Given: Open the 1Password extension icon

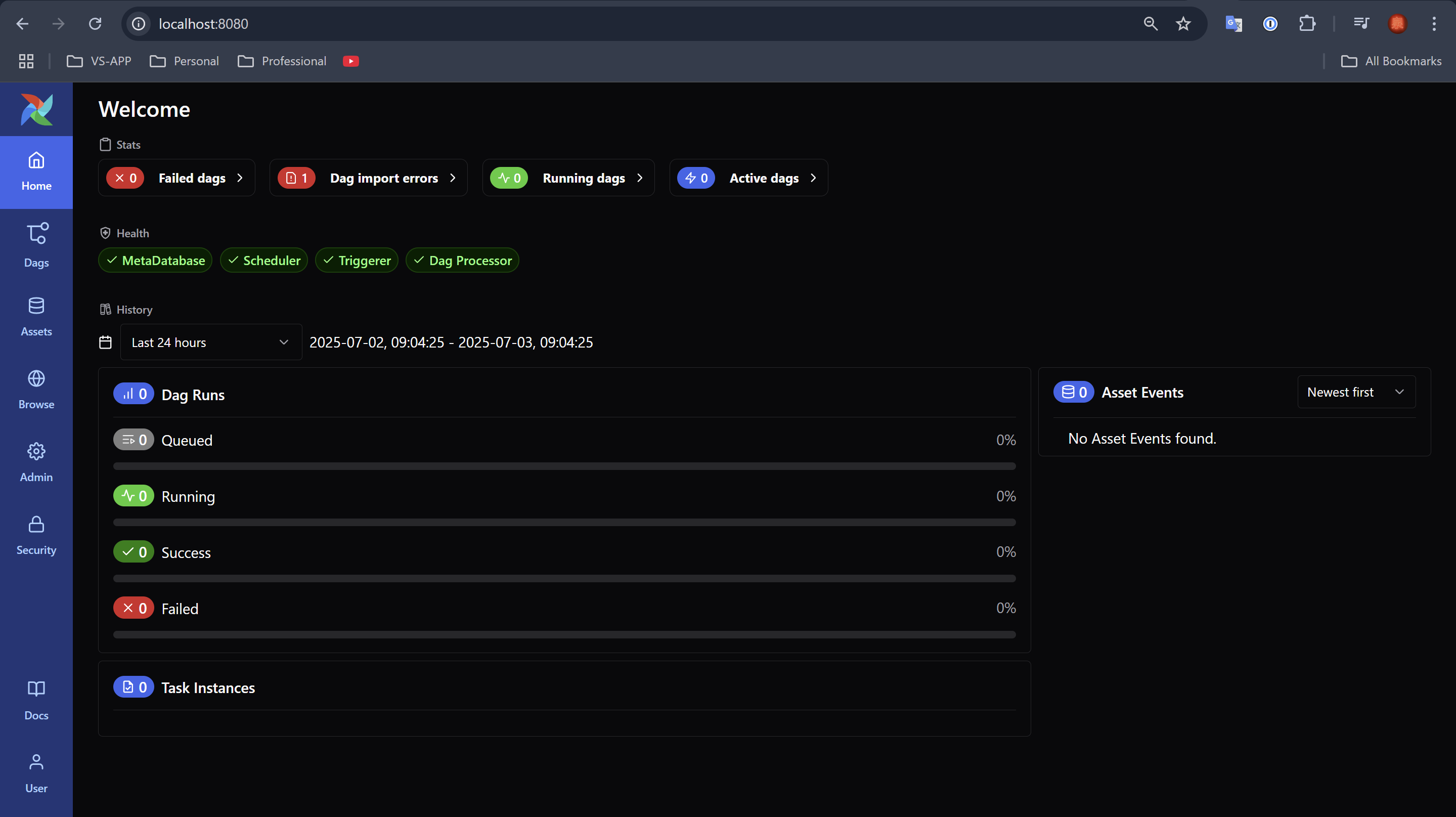Looking at the screenshot, I should pos(1270,24).
